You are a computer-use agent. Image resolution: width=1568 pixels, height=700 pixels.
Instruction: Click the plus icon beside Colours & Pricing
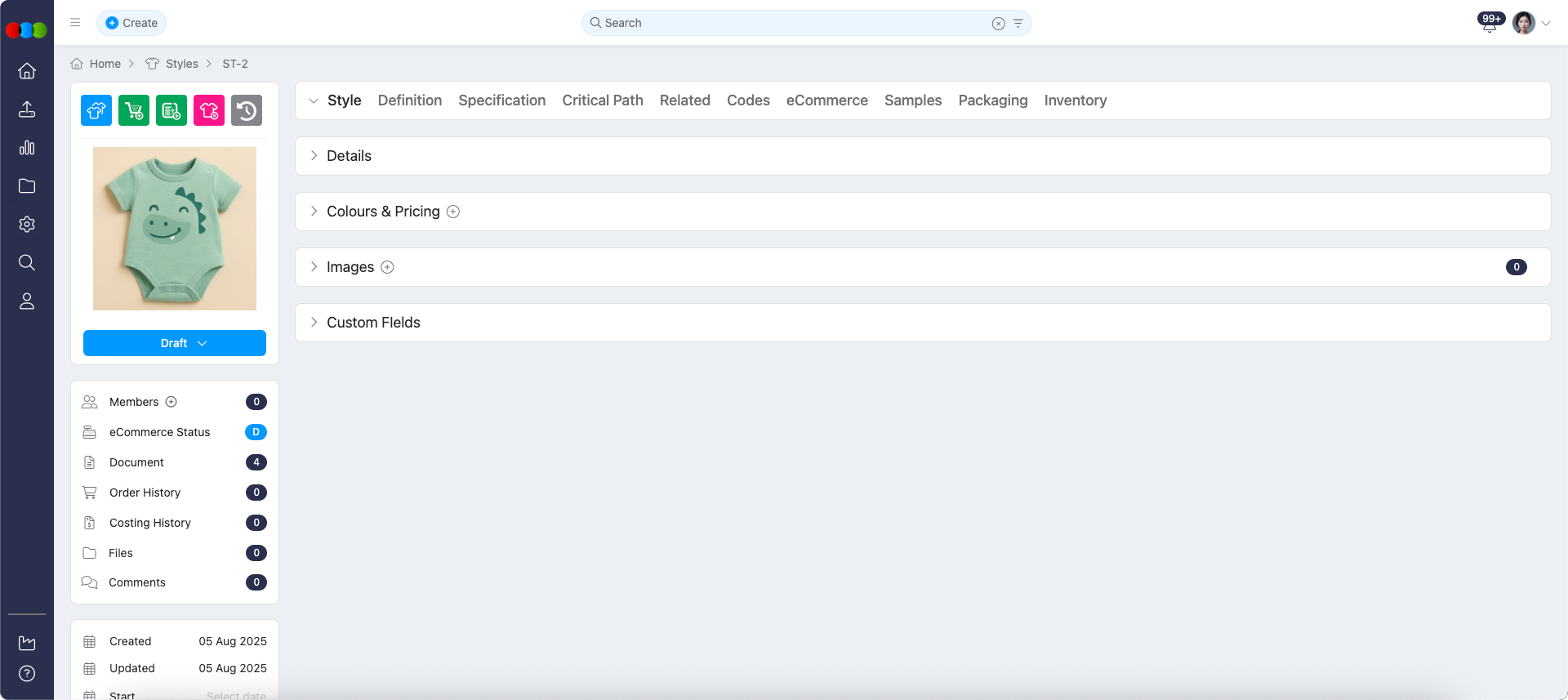click(453, 212)
